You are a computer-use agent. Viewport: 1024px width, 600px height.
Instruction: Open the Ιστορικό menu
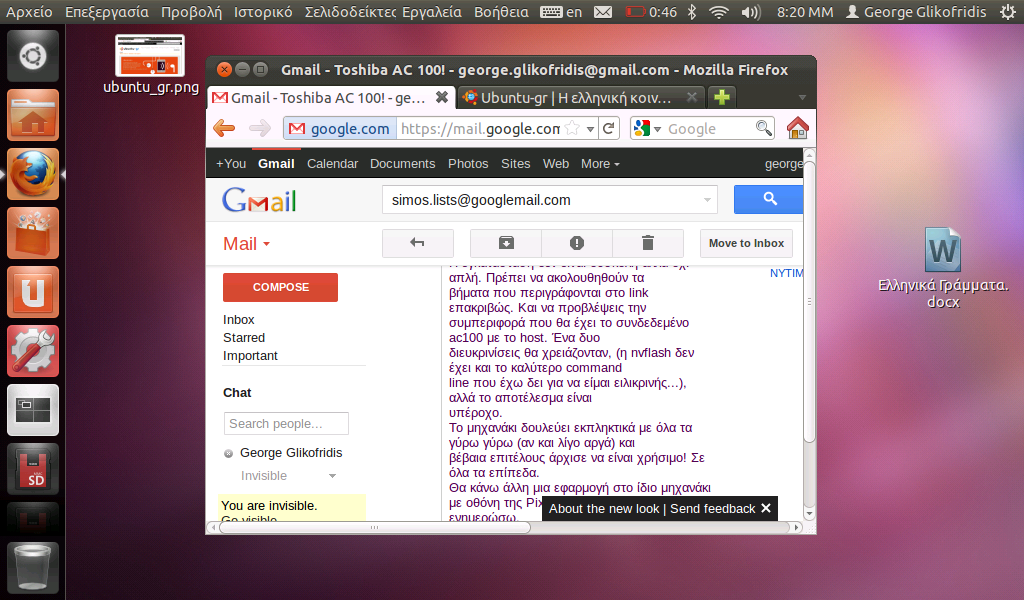click(263, 12)
